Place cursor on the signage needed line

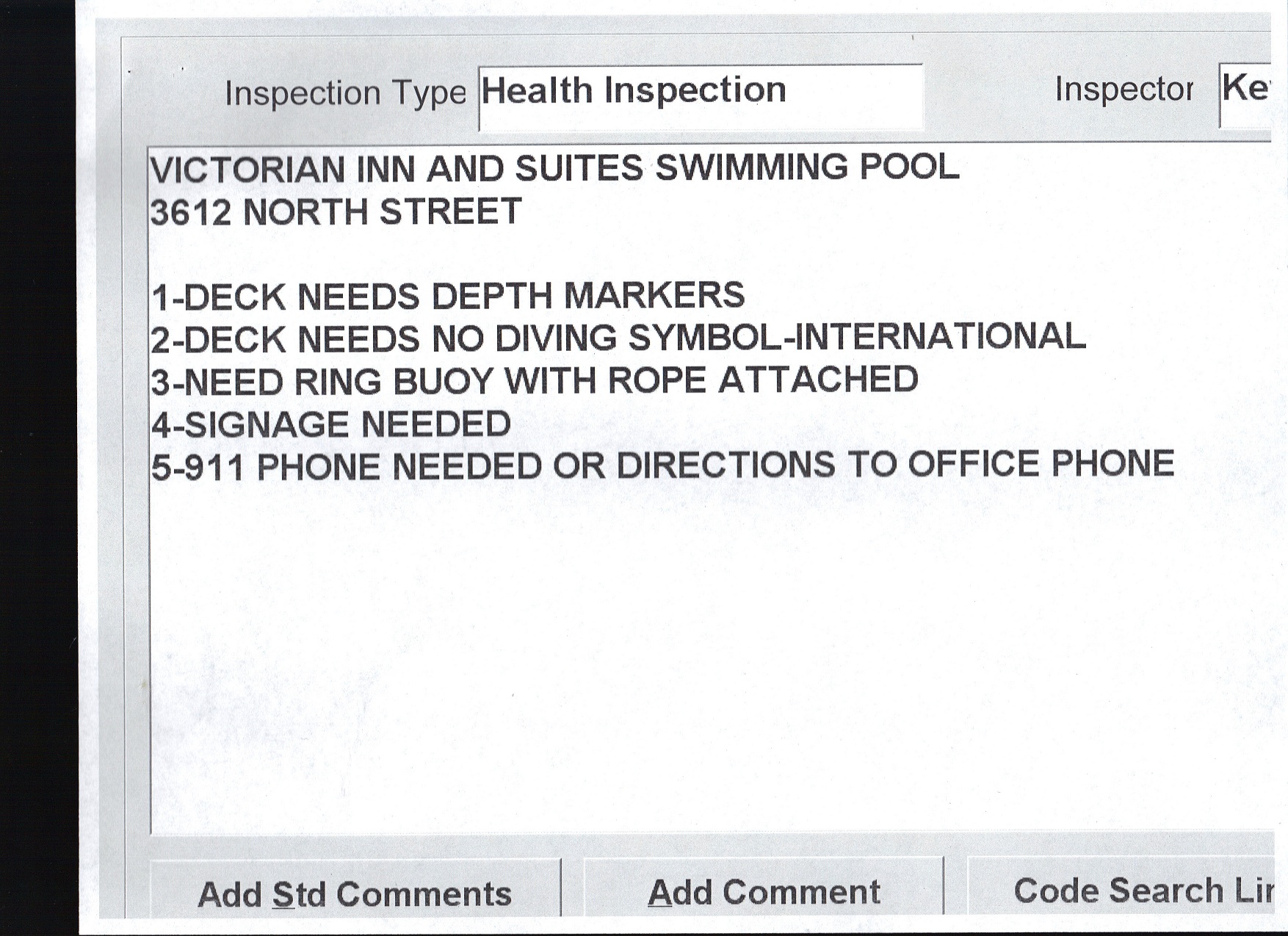[331, 424]
